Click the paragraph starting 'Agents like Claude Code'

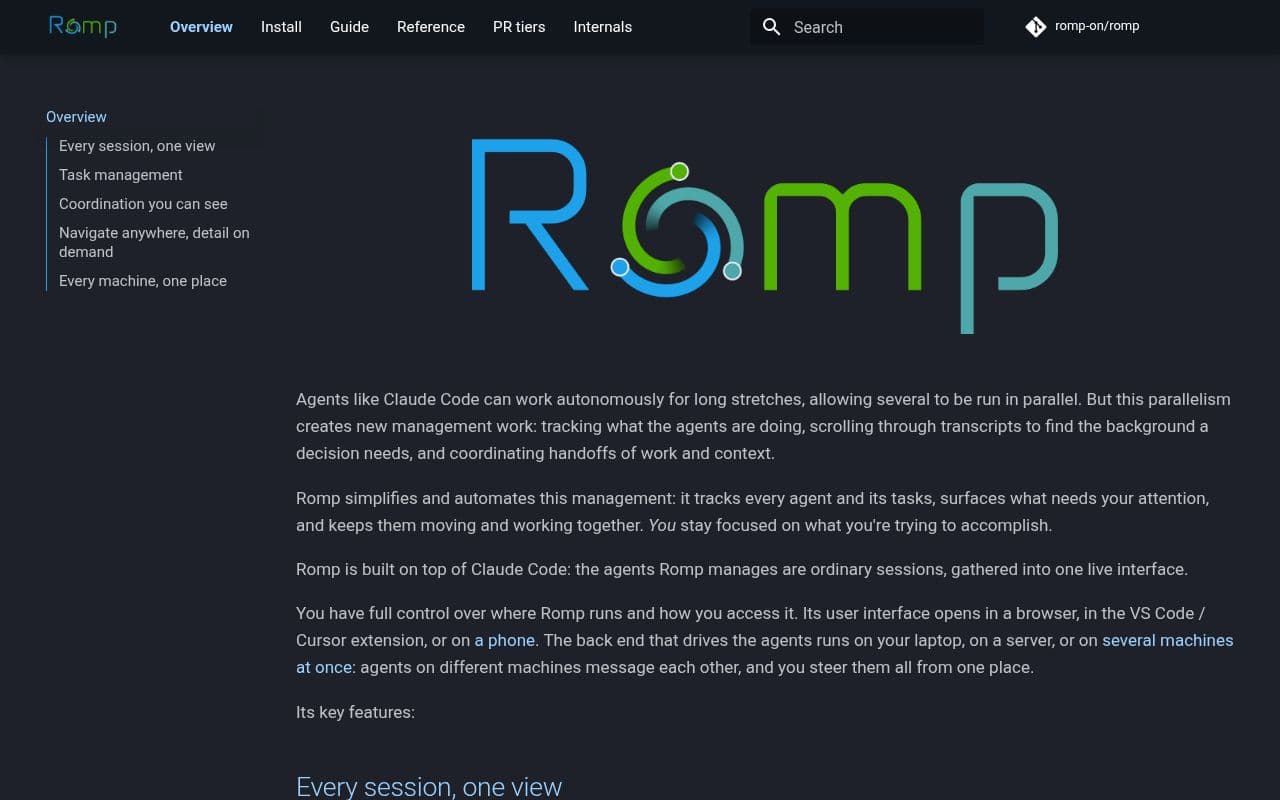coord(765,426)
